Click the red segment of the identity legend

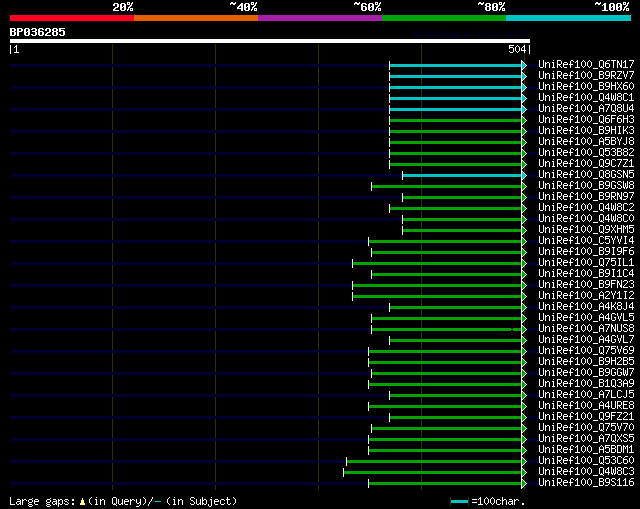point(72,18)
